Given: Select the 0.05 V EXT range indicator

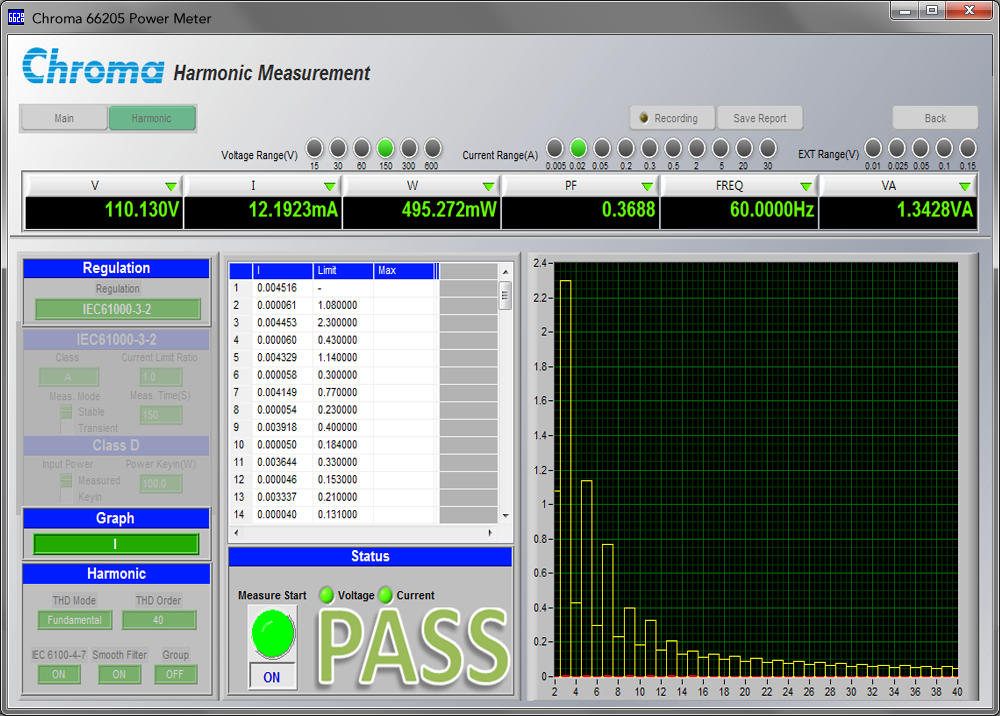Looking at the screenshot, I should tap(920, 149).
